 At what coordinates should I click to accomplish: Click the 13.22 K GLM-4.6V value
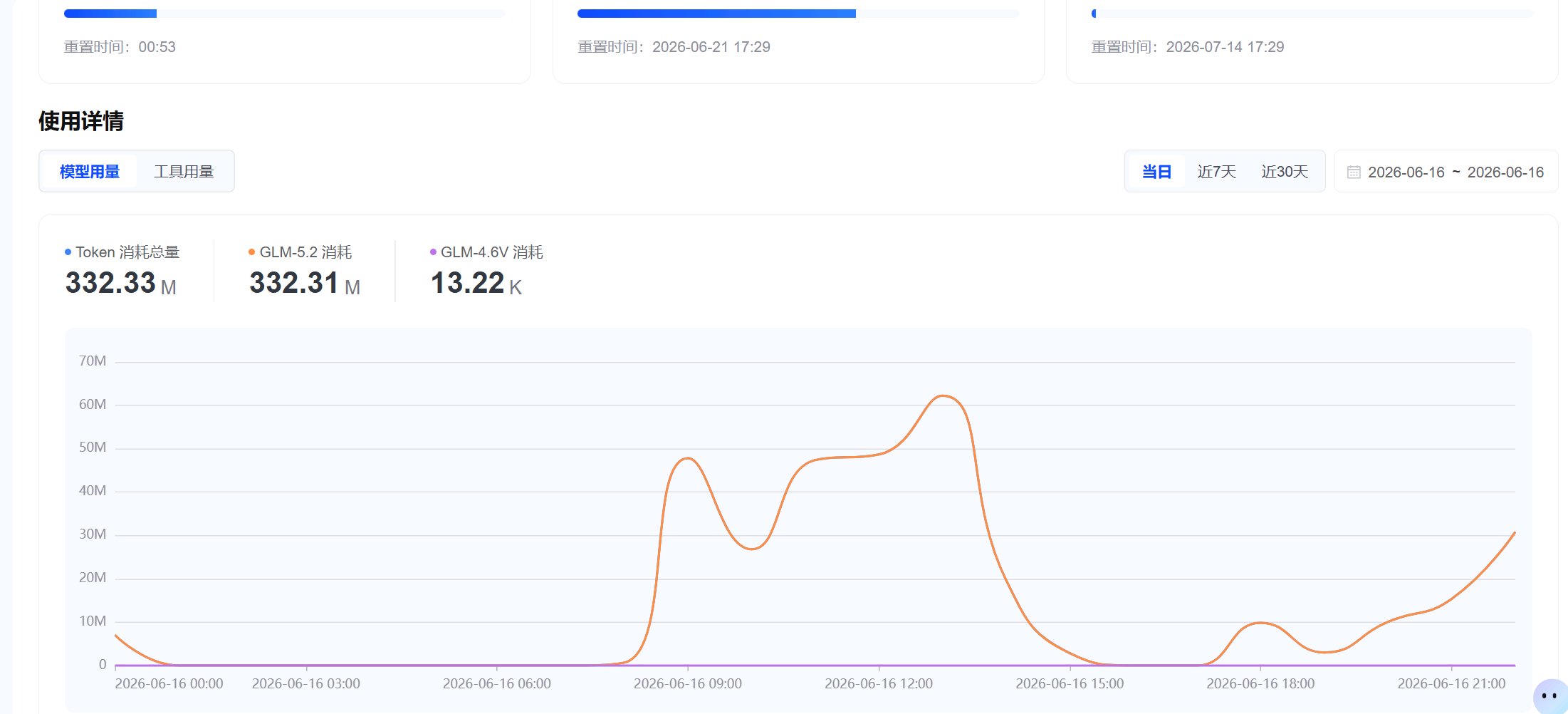click(476, 284)
